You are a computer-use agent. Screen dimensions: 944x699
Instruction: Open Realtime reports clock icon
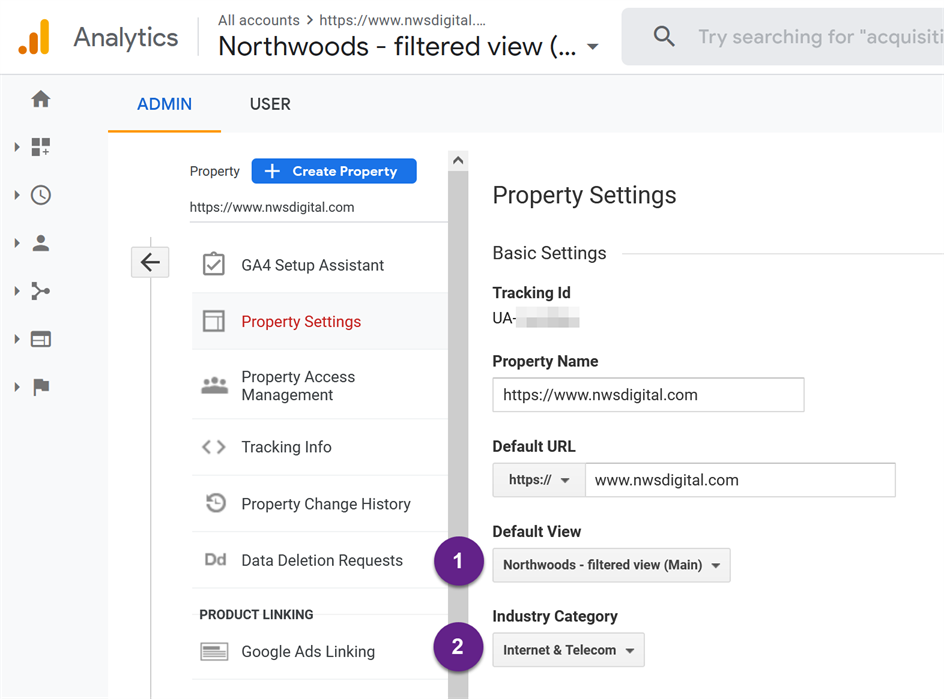click(x=40, y=195)
